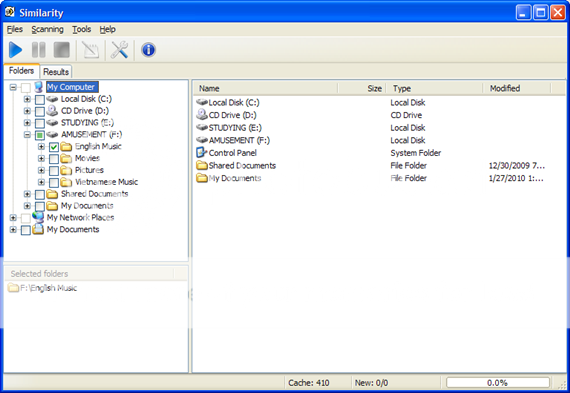Viewport: 570px width, 393px height.
Task: Uncheck the English Music checkbox
Action: point(54,147)
